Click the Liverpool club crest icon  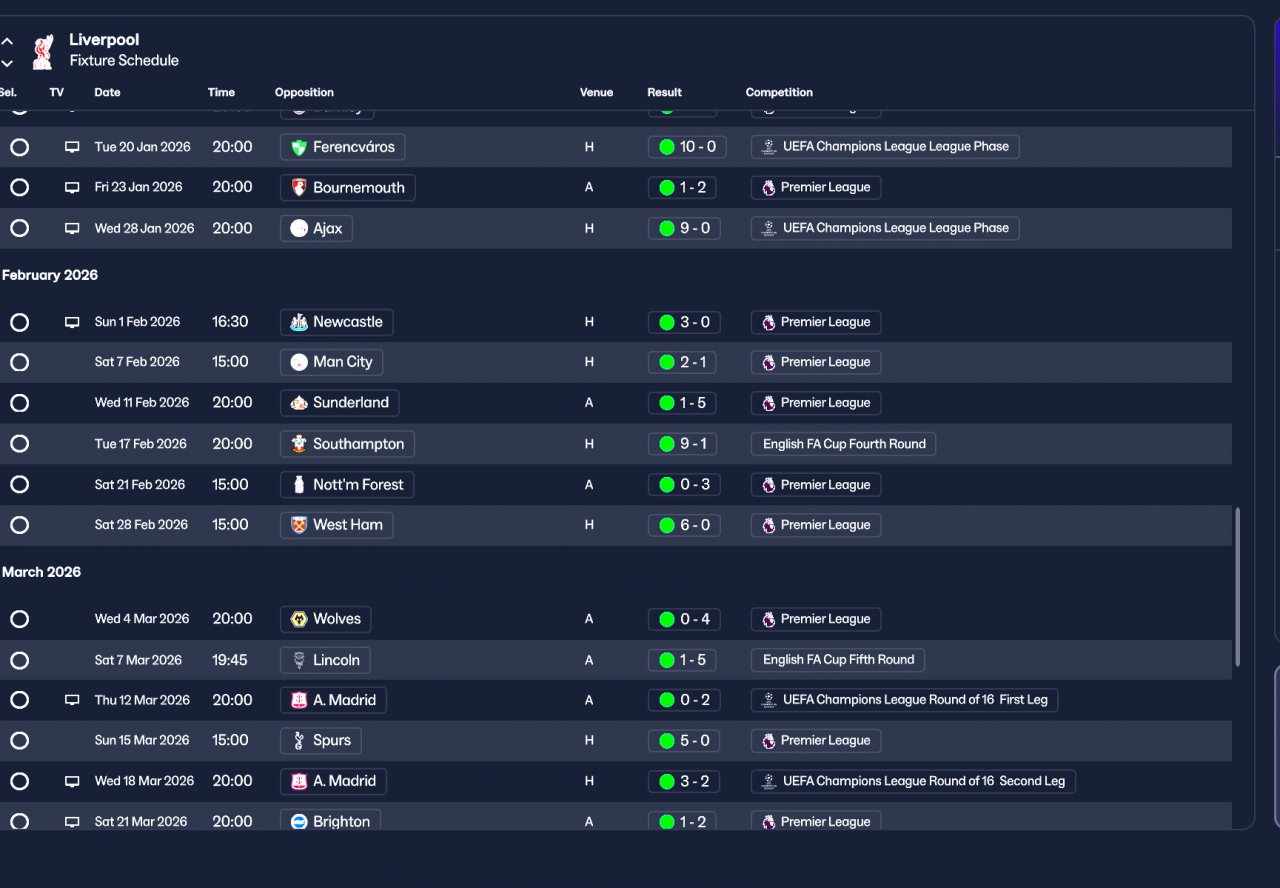pos(42,52)
